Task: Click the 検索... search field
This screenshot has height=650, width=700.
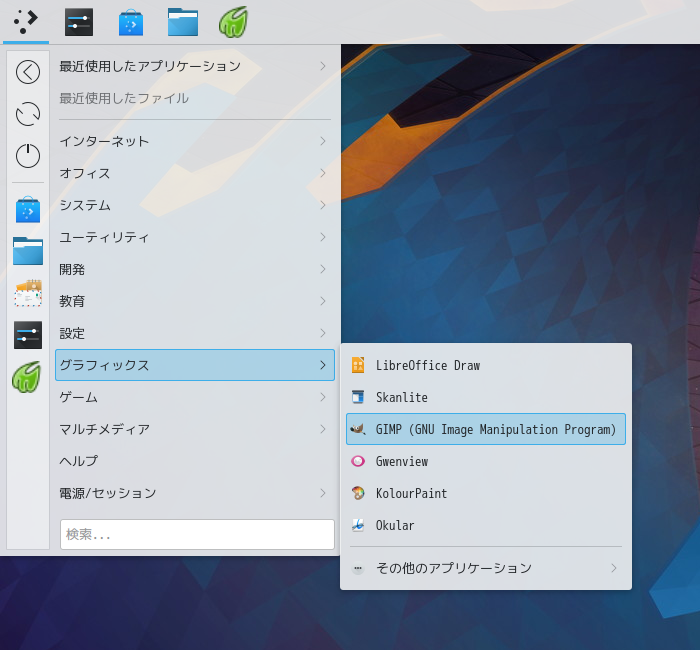Action: click(x=197, y=534)
